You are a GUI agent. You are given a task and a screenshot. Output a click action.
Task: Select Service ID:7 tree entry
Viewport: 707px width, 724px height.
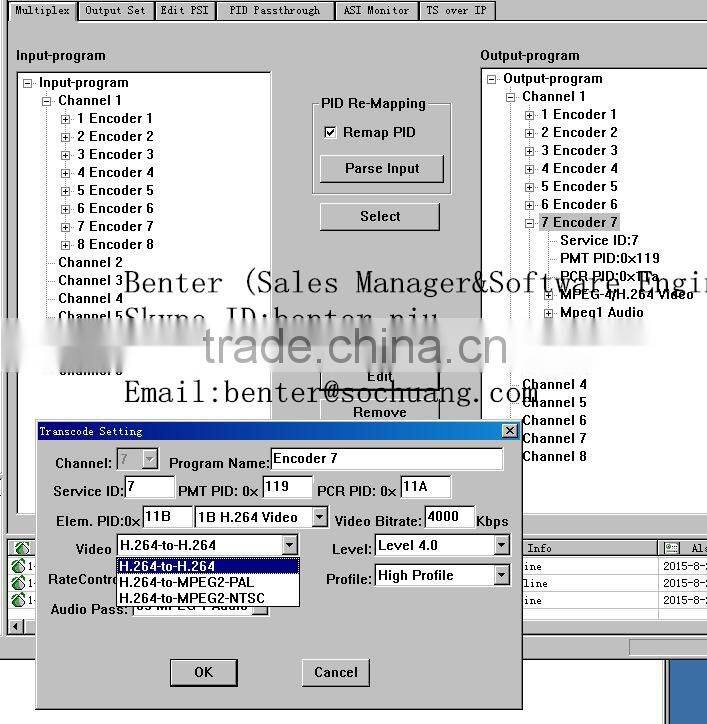599,240
